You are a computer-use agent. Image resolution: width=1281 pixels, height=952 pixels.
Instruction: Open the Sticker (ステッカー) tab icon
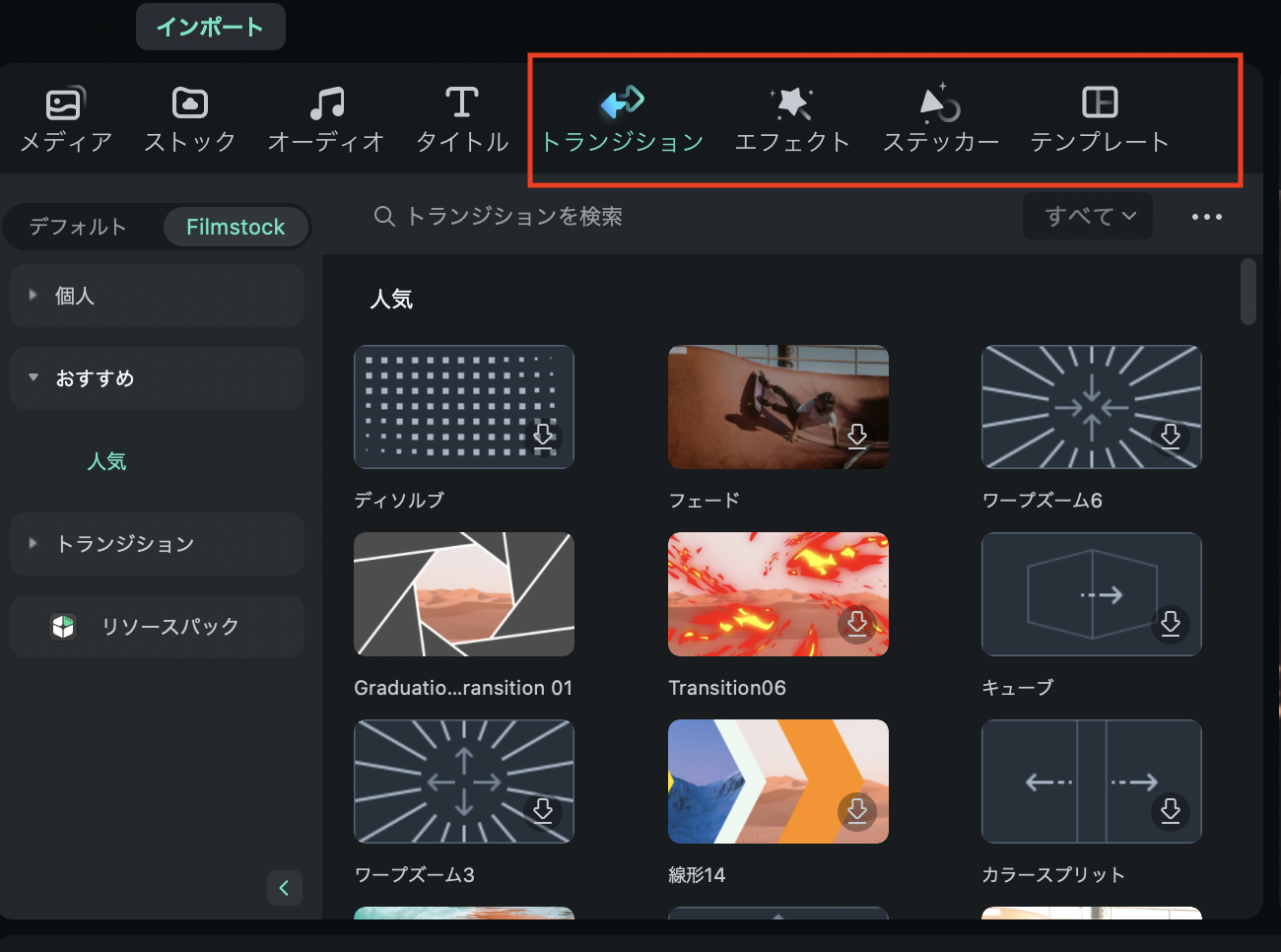[x=940, y=102]
